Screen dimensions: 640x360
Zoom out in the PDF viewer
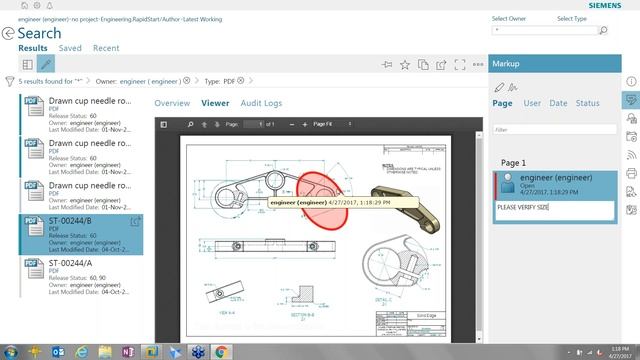pyautogui.click(x=291, y=124)
